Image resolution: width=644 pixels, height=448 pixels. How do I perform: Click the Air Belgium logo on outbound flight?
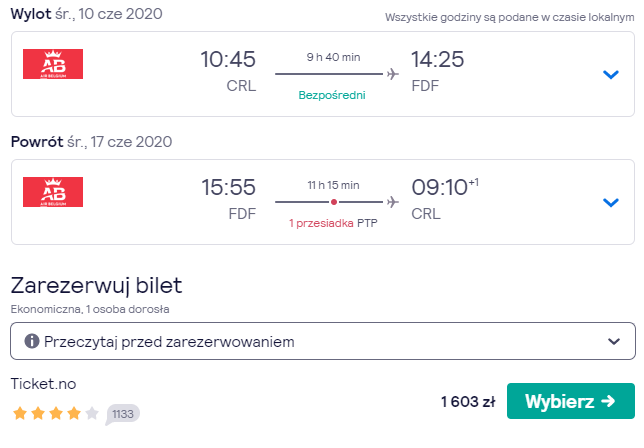coord(53,64)
